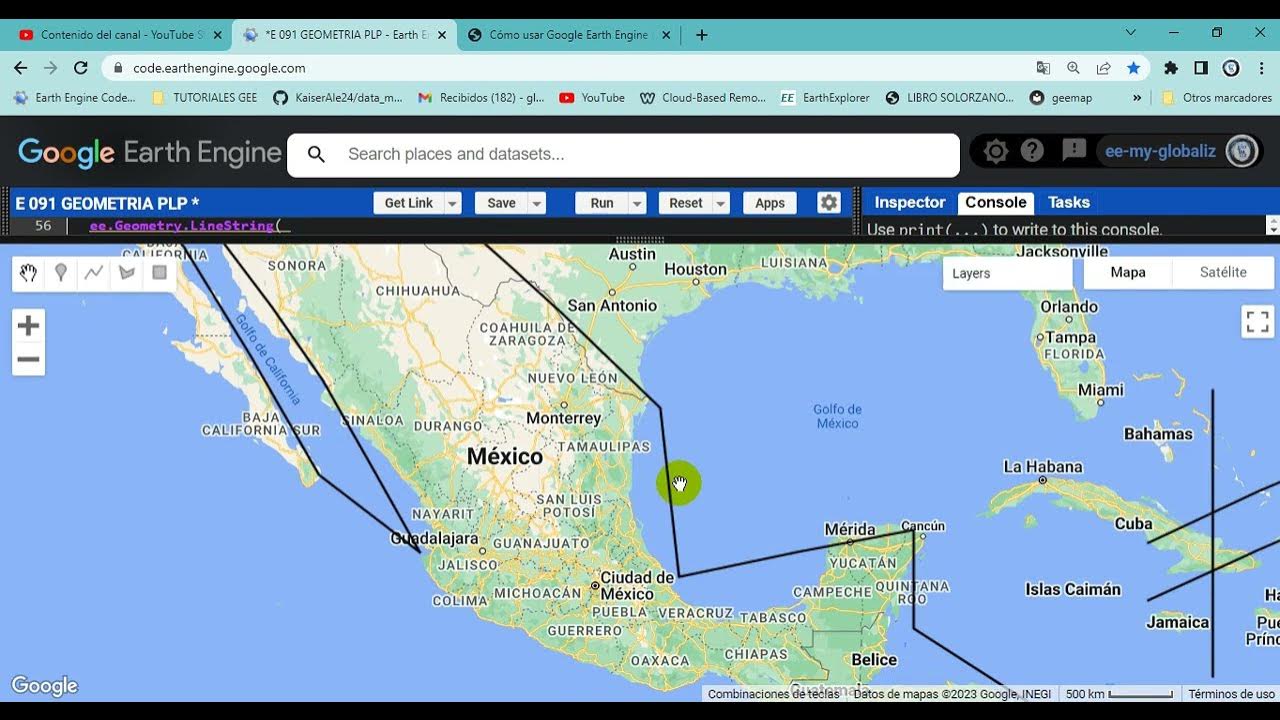
Task: Open the send feedback icon
Action: click(1074, 151)
